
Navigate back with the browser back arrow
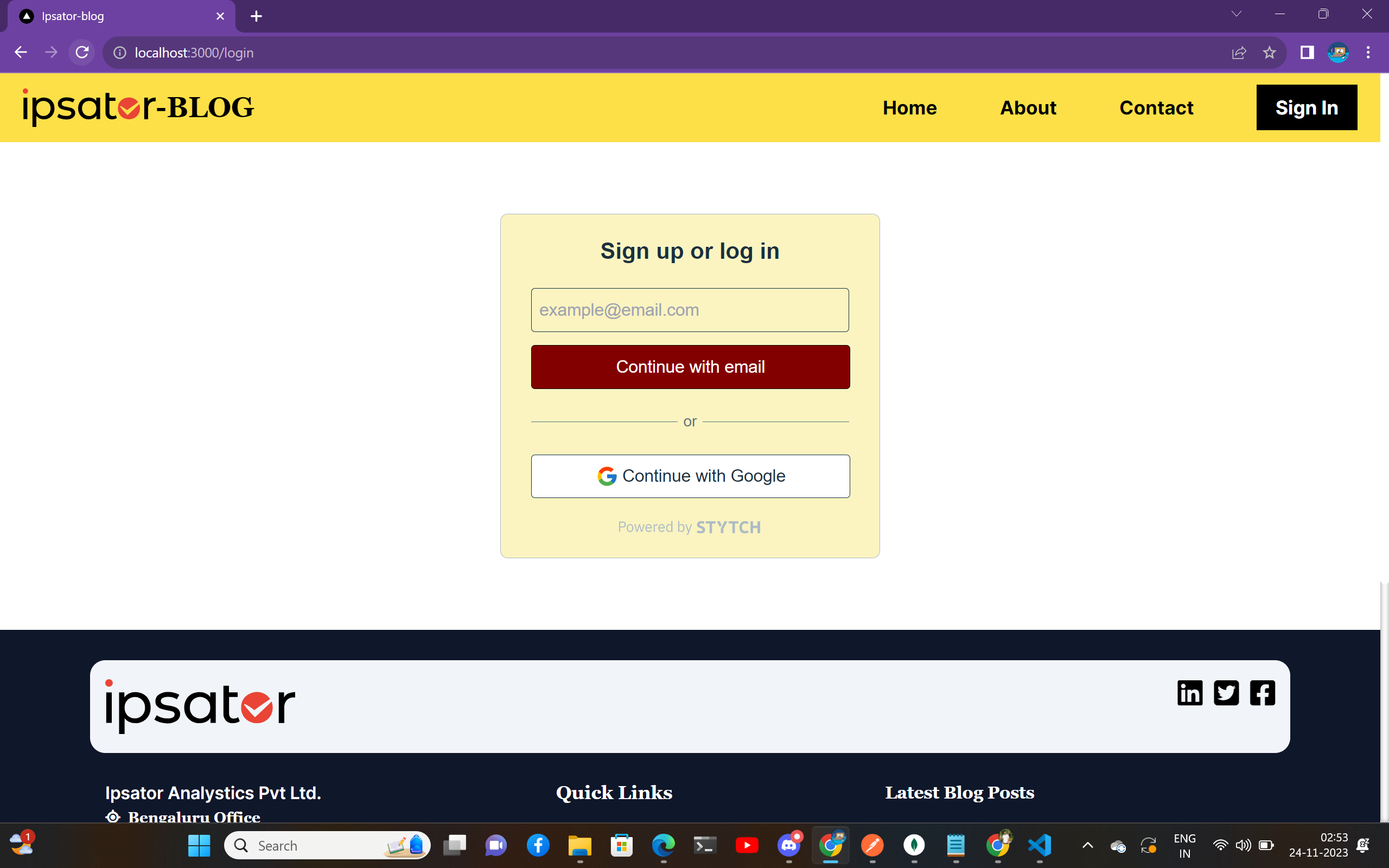(x=21, y=52)
